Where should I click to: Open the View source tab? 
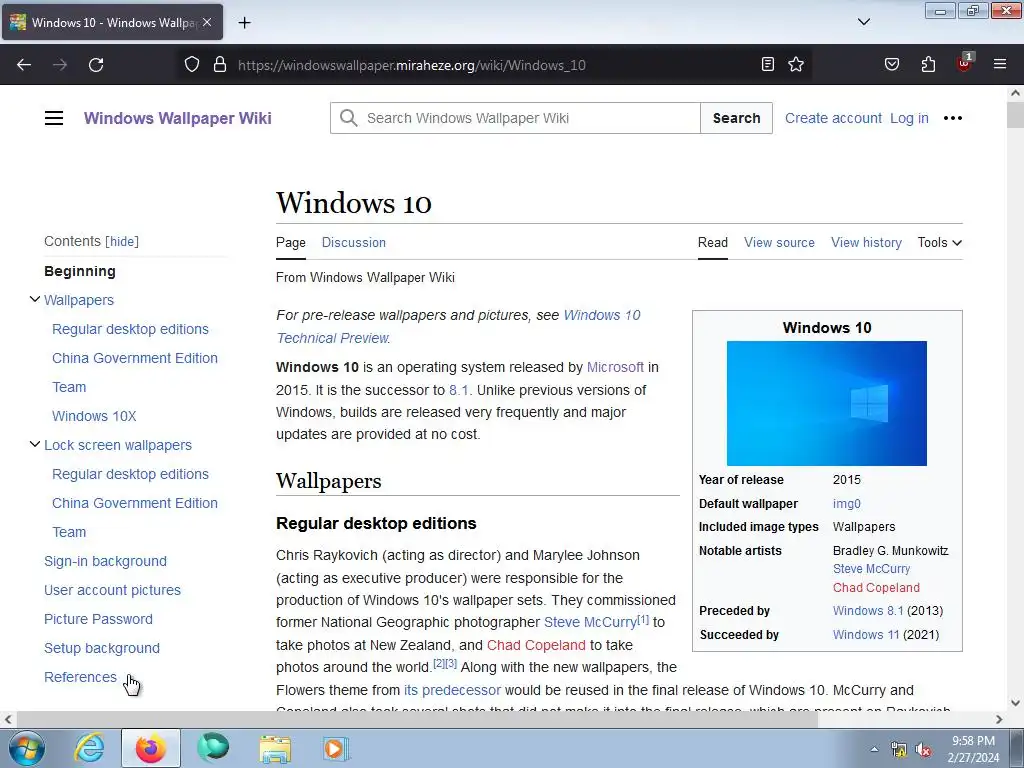(x=779, y=242)
